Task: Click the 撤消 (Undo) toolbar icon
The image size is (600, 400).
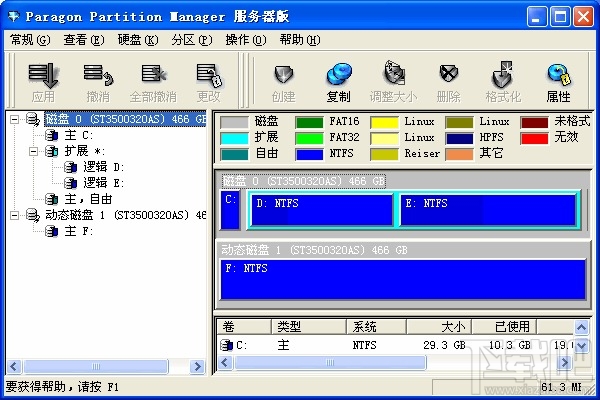Action: click(98, 75)
